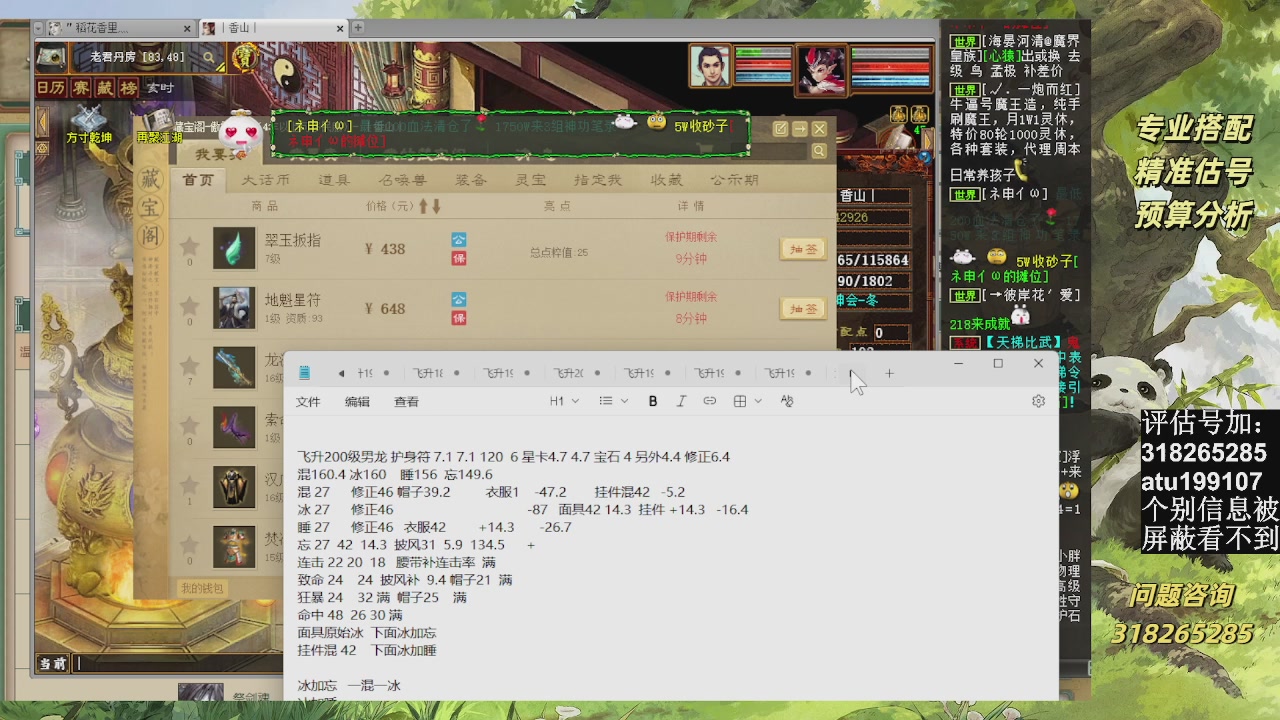Open the 编辑 menu in notepad
Screen dimensions: 1280x720
coord(357,402)
